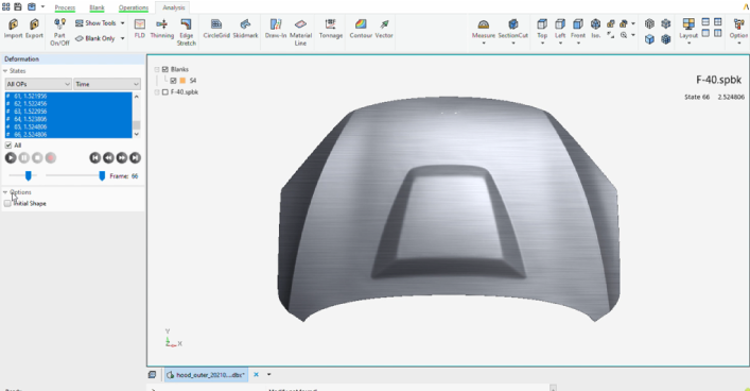Show the Material Line tool

pos(300,32)
